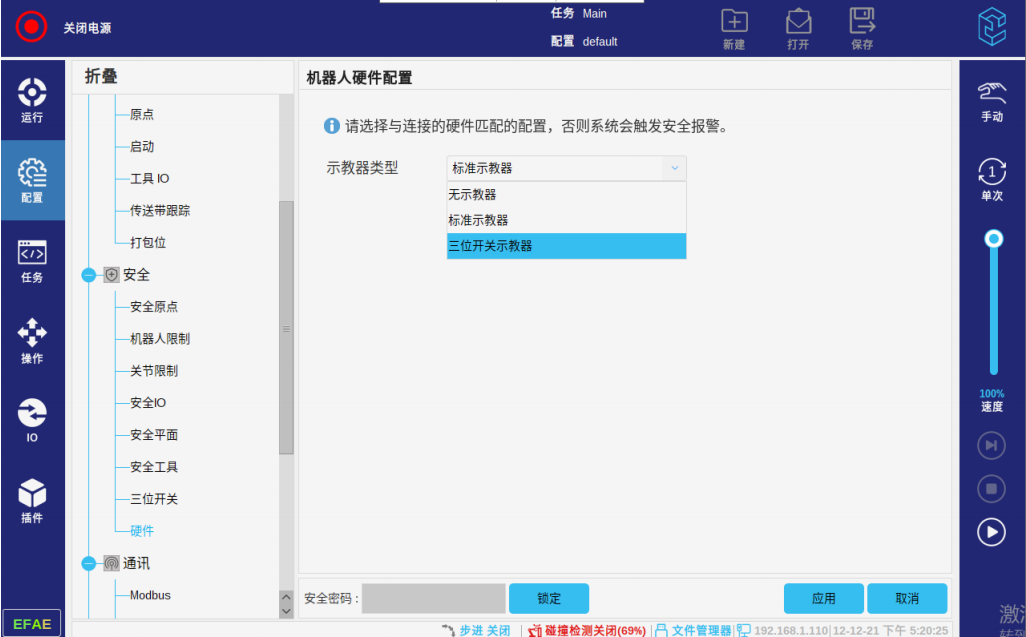The height and width of the screenshot is (637, 1026).
Task: Click the speed slider handle
Action: point(993,238)
